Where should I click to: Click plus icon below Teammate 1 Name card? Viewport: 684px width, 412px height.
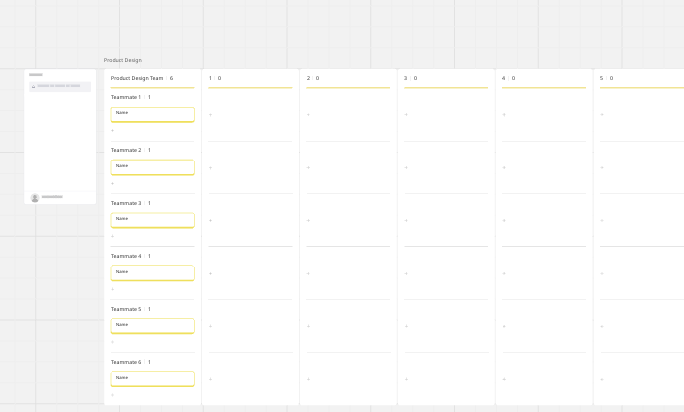coord(113,130)
